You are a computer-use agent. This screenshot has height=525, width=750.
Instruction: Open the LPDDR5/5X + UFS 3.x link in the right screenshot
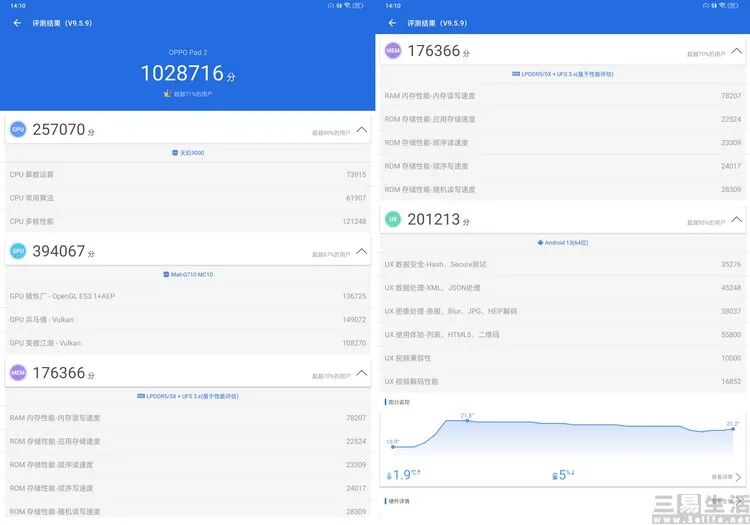(563, 74)
